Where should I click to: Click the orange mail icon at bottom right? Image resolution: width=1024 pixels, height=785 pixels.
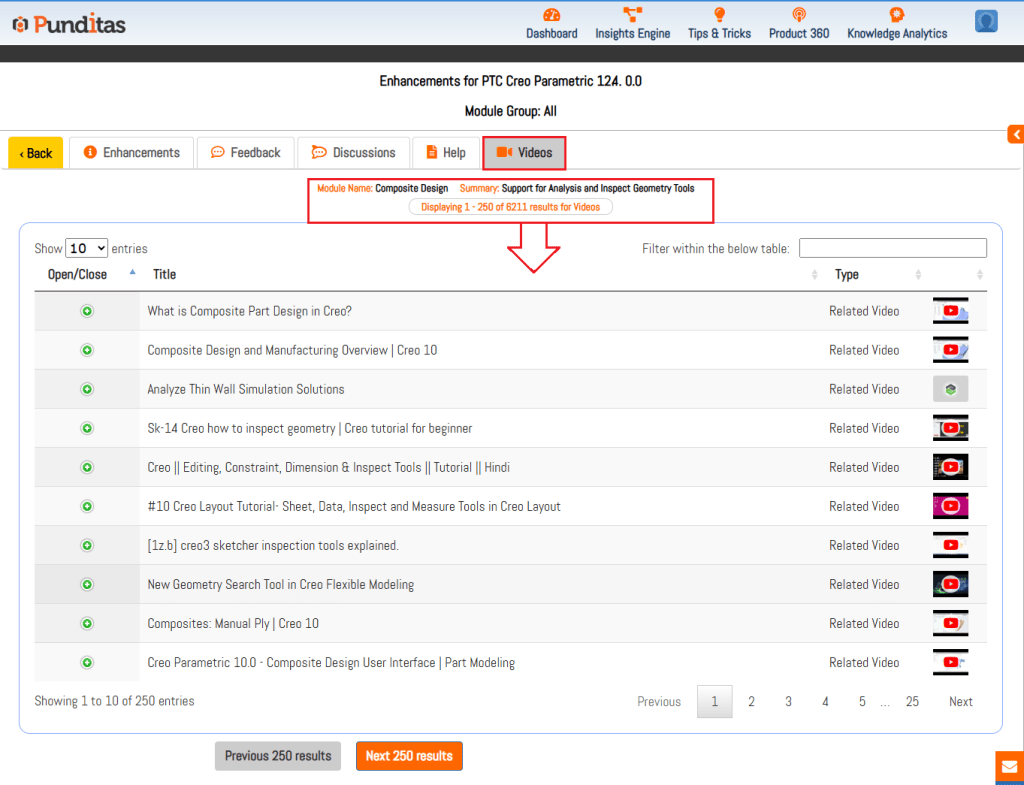(1009, 767)
